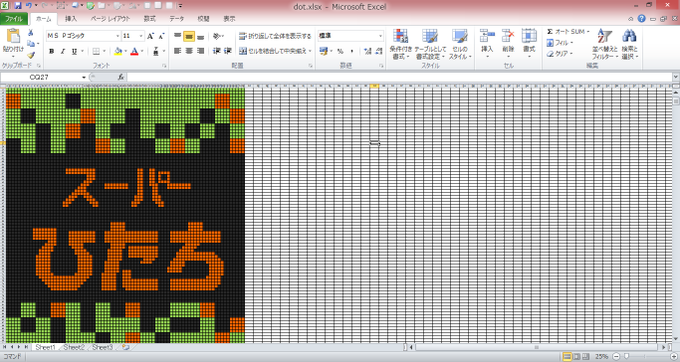Viewport: 680px width, 362px height.
Task: Toggle Italic formatting
Action: coord(63,51)
